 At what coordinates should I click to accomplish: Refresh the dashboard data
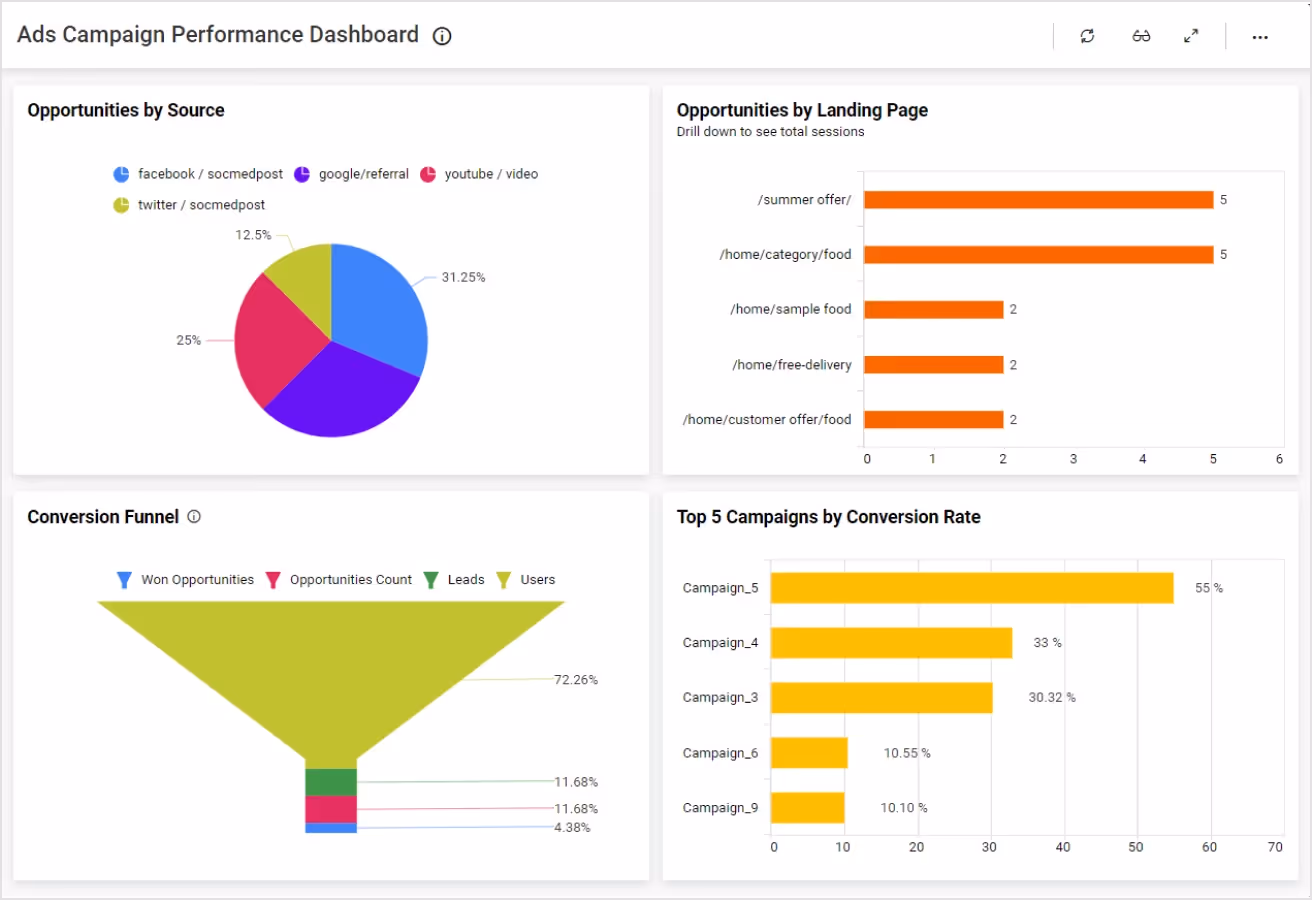pyautogui.click(x=1087, y=36)
